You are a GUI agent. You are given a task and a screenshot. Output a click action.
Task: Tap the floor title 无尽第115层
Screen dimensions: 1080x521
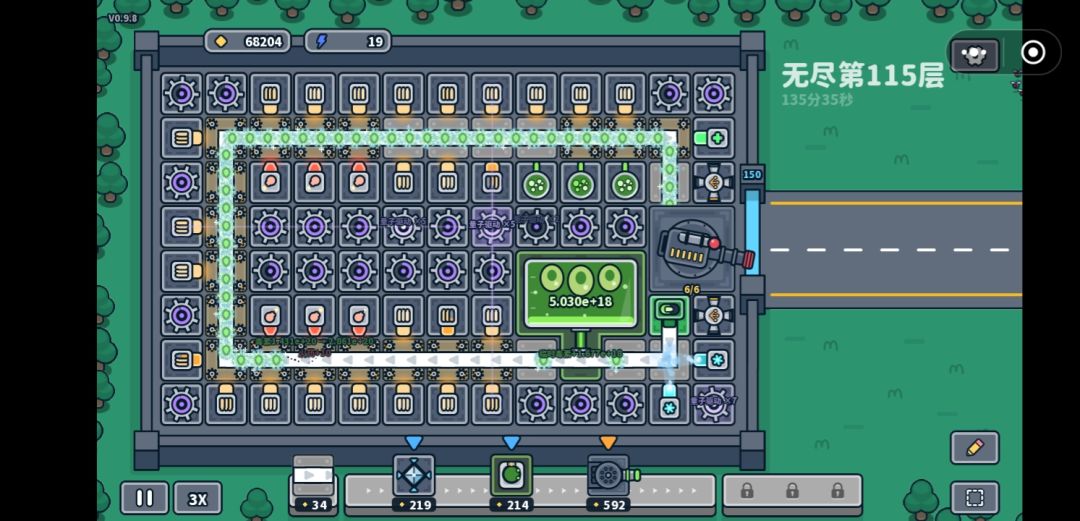click(x=862, y=76)
